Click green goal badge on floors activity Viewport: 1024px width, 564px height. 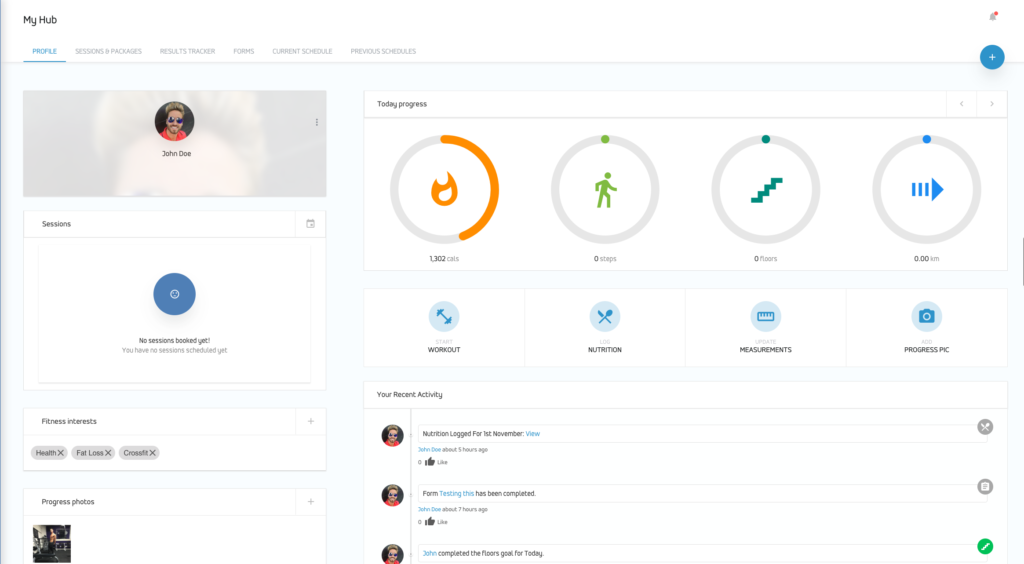[x=985, y=546]
